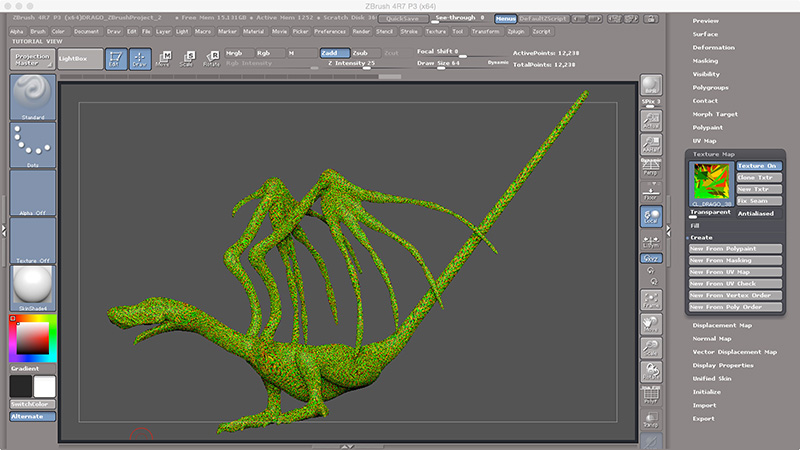The height and width of the screenshot is (450, 800).
Task: Click the main color picker square
Action: pos(32,338)
